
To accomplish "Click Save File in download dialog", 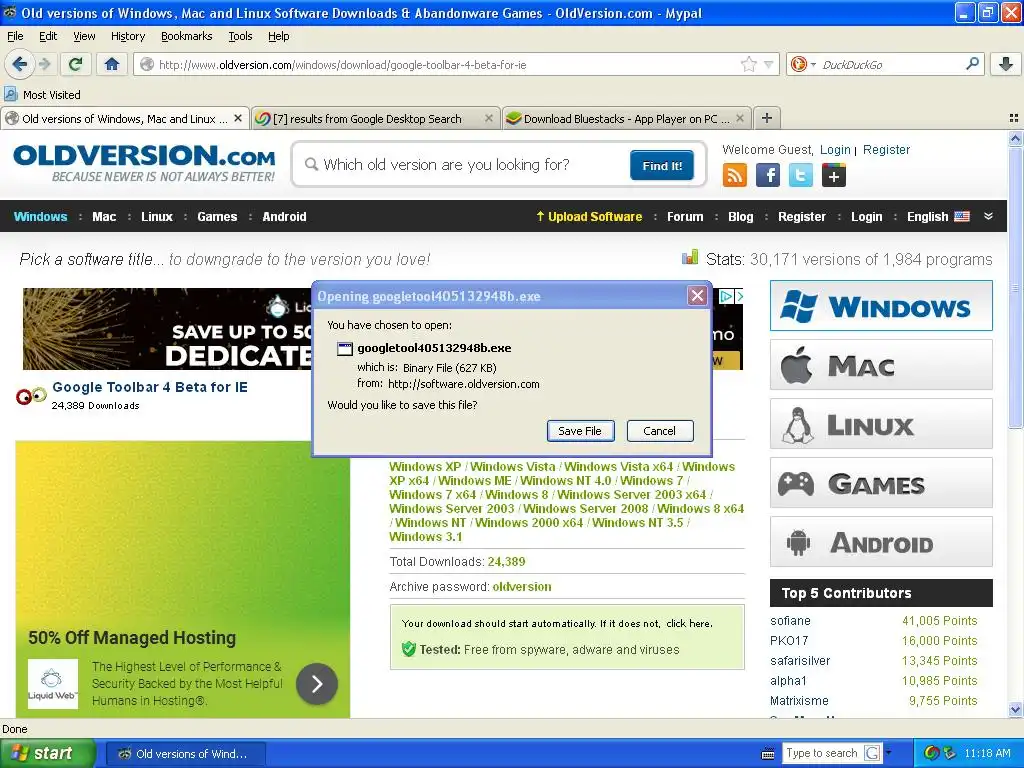I will [x=580, y=430].
